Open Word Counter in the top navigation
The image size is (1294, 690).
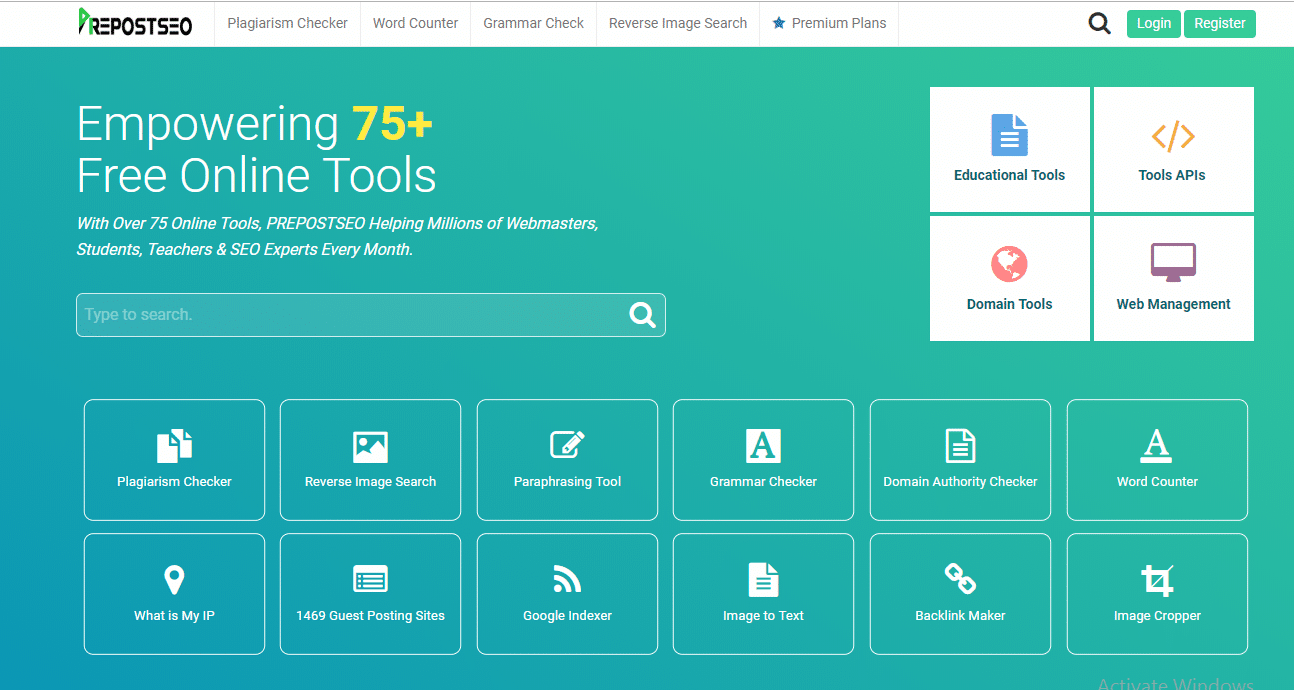tap(415, 23)
